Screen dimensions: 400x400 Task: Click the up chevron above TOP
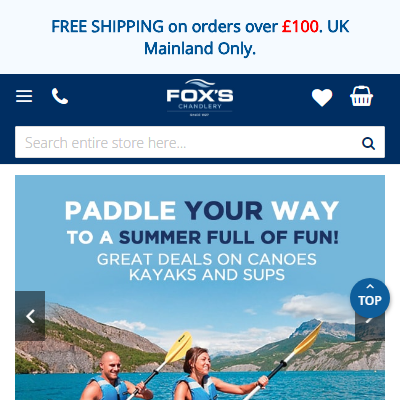[370, 286]
